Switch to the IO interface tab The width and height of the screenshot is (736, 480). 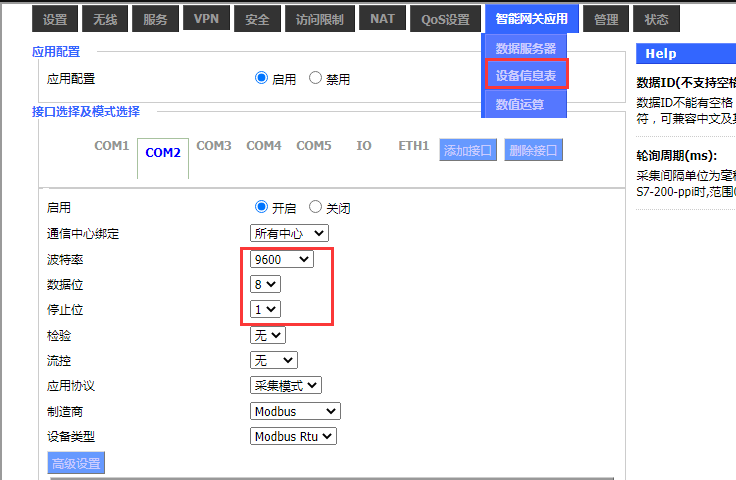[x=364, y=146]
